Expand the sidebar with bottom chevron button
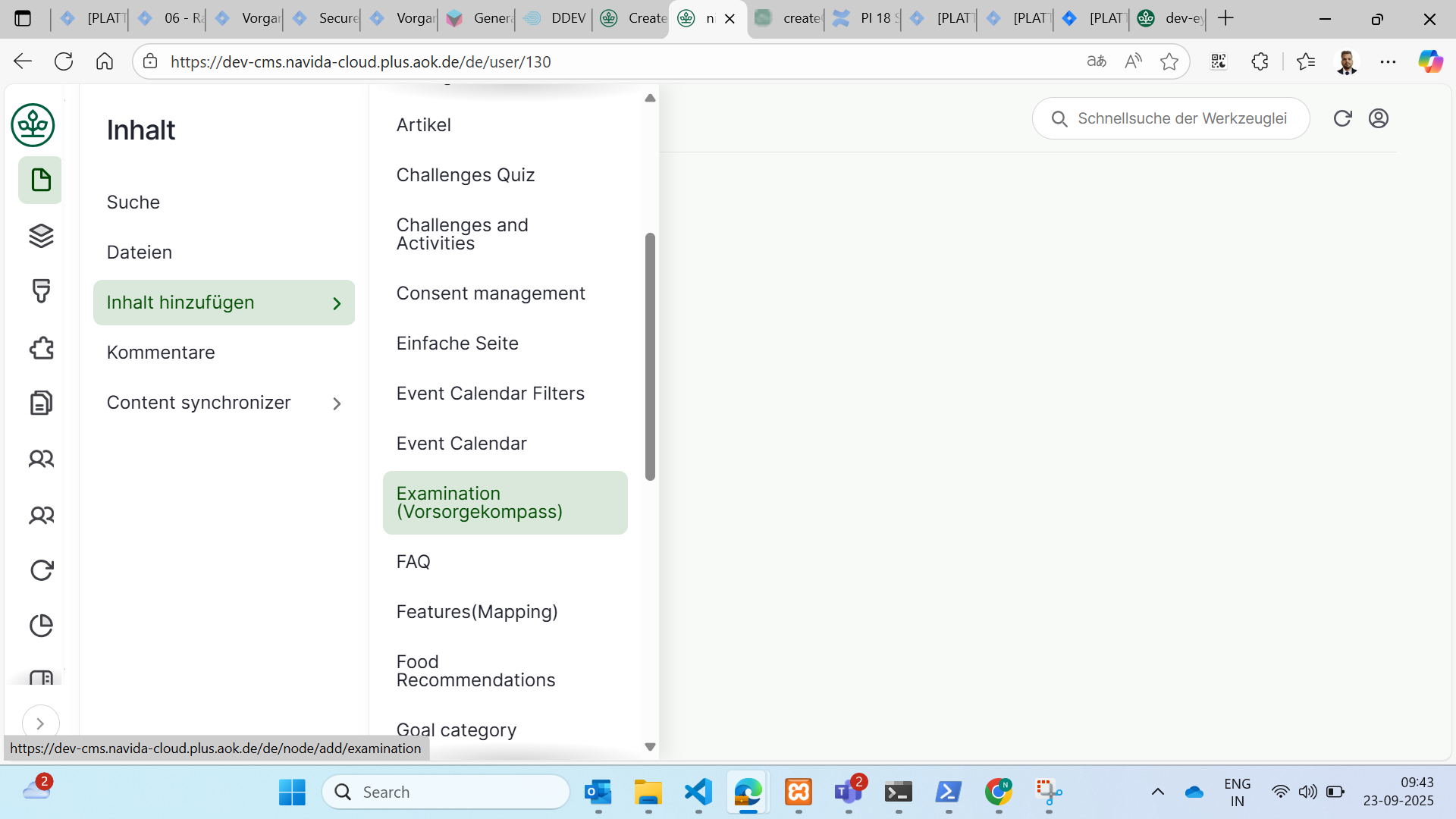Screen dimensions: 1456x819 click(x=40, y=723)
